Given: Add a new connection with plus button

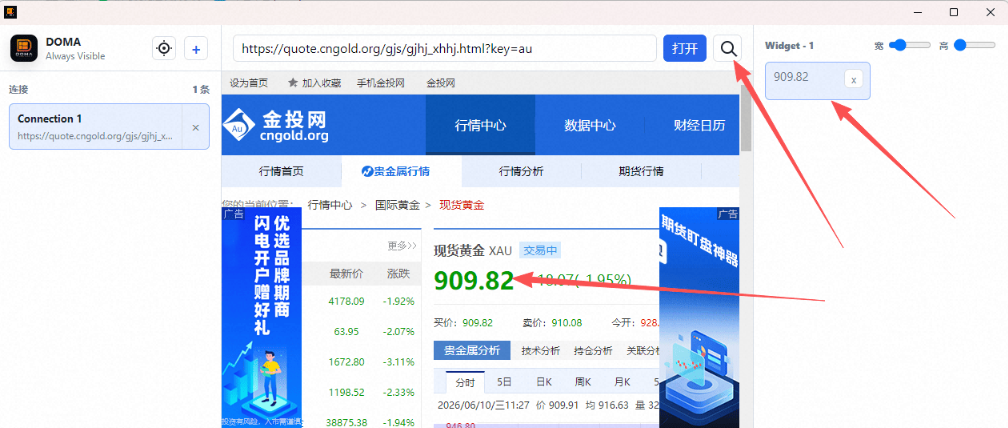Looking at the screenshot, I should click(x=196, y=48).
